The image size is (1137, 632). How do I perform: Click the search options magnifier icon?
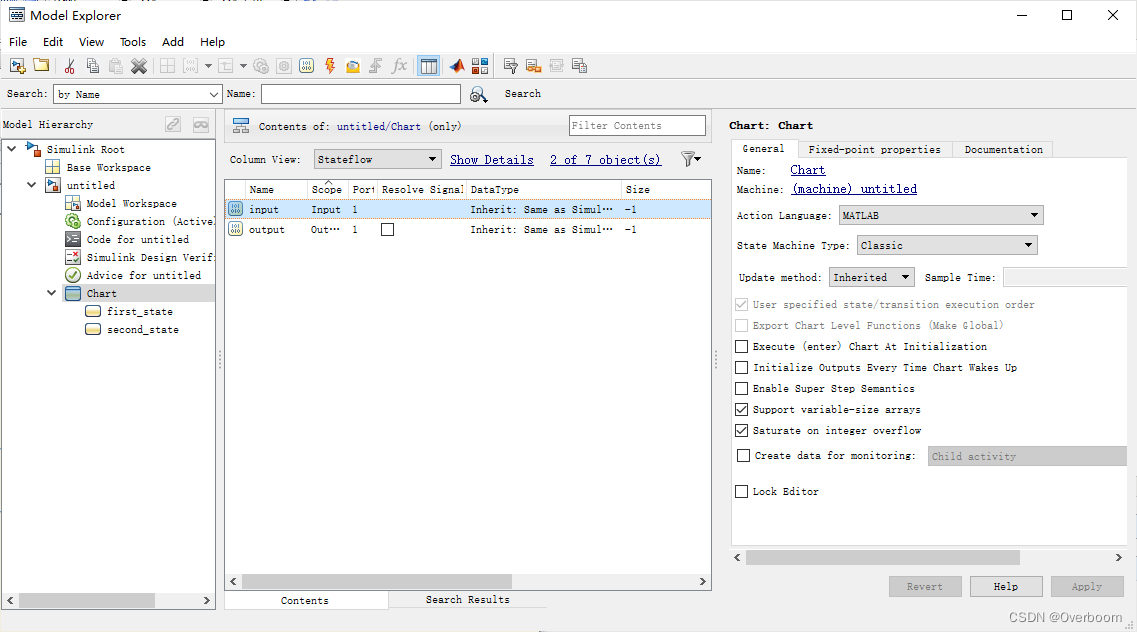pyautogui.click(x=479, y=94)
